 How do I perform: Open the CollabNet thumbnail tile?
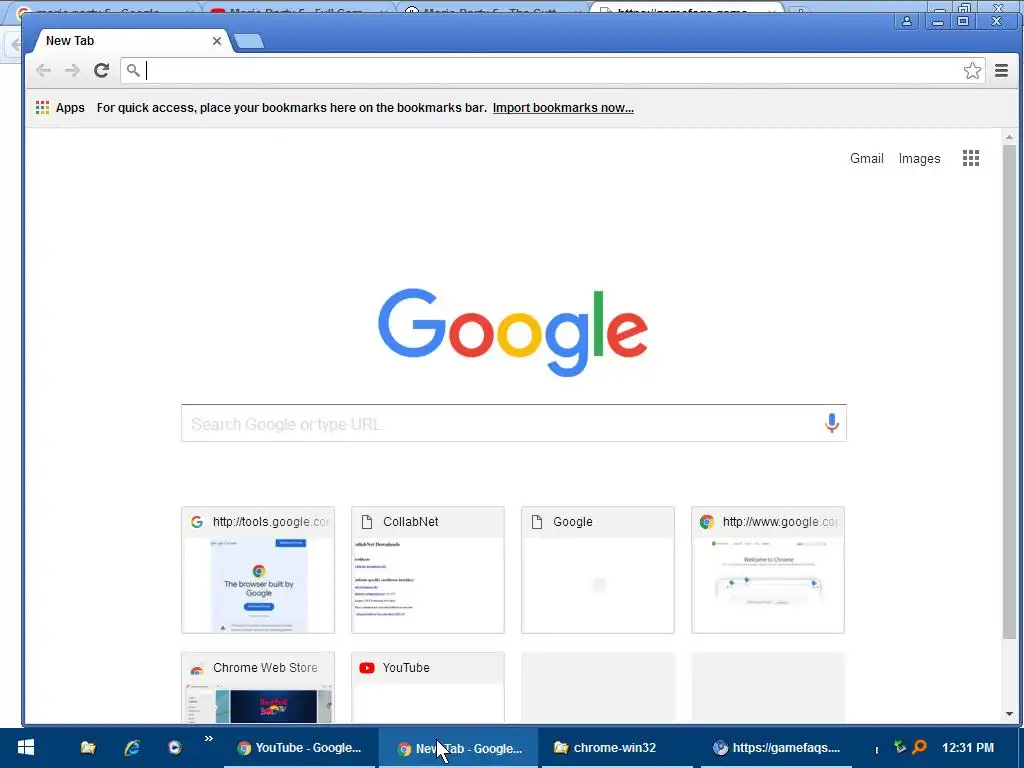click(428, 569)
